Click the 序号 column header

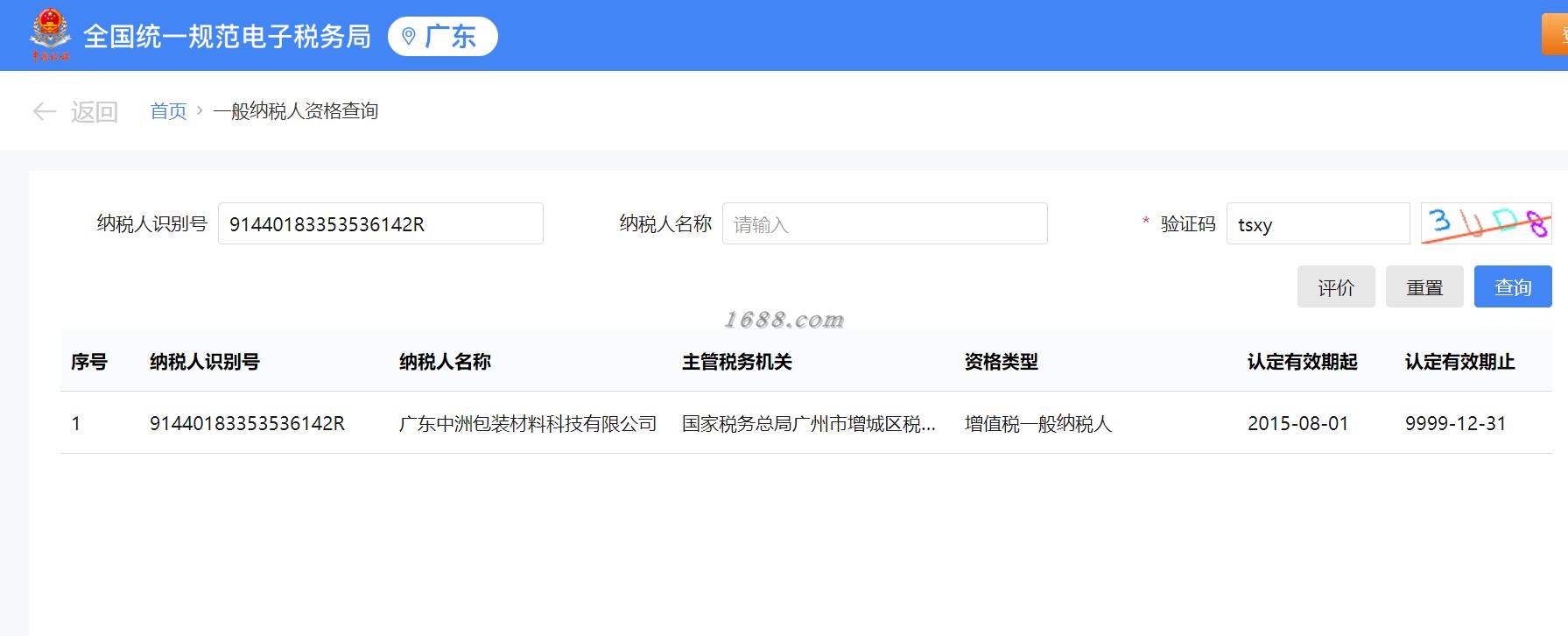[89, 362]
